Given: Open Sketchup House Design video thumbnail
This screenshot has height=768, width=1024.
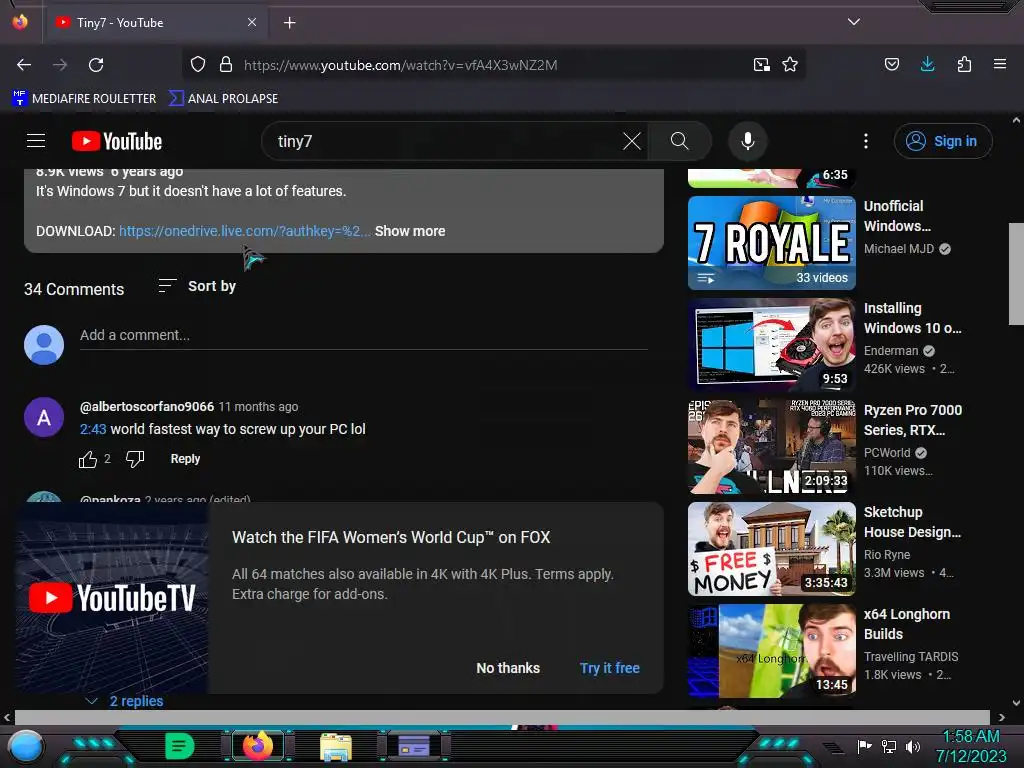Looking at the screenshot, I should tap(772, 549).
